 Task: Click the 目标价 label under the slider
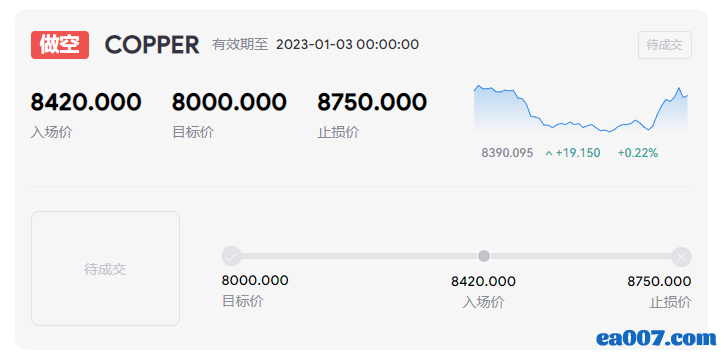point(243,301)
